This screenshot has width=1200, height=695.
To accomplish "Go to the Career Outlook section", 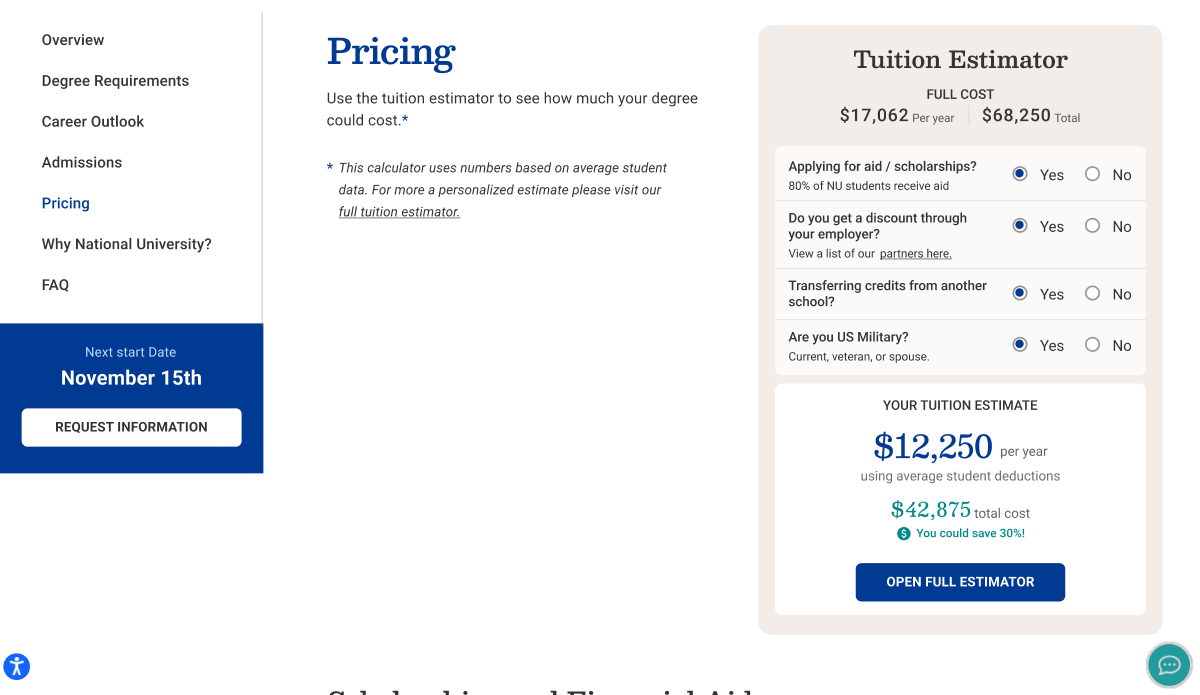I will click(x=93, y=121).
